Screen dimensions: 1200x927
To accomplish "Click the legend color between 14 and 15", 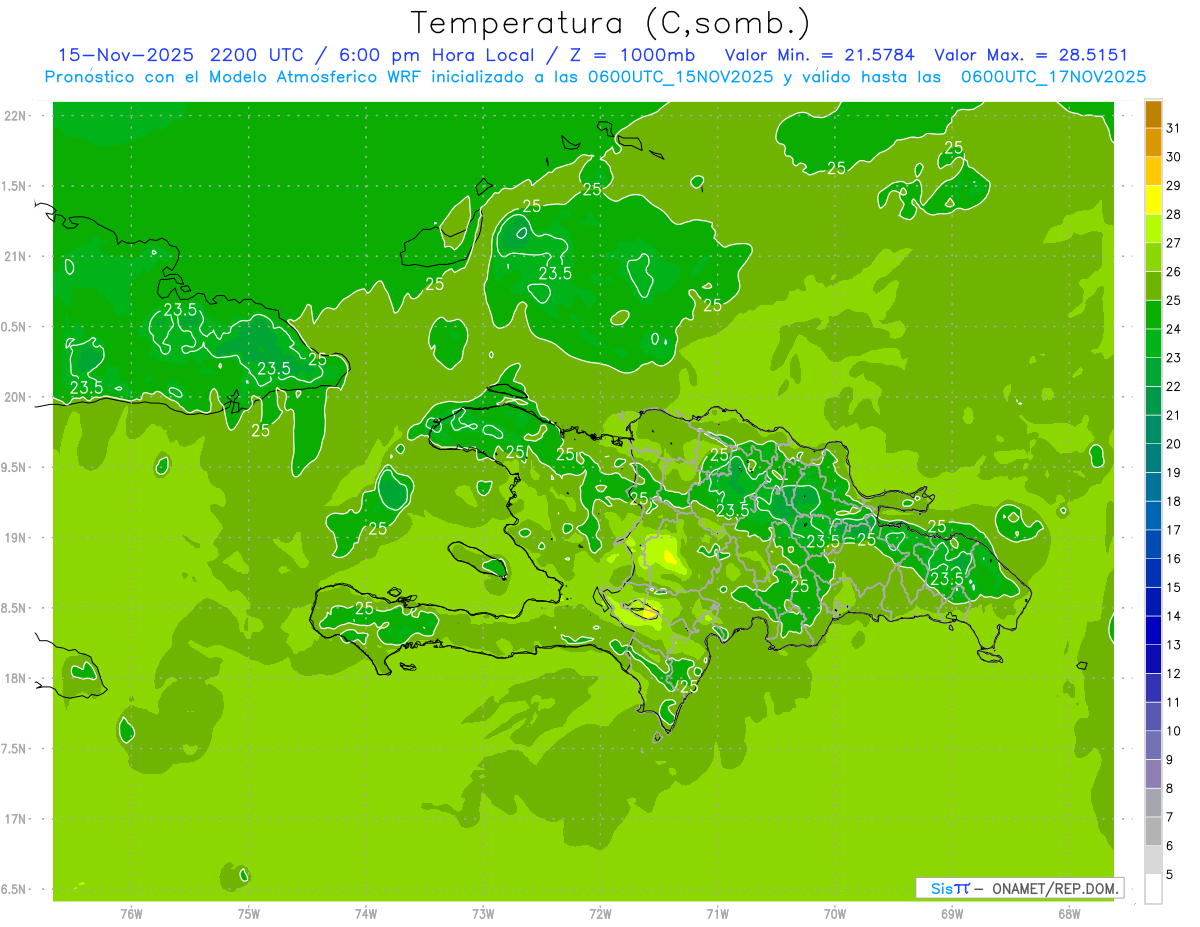I will coord(1153,602).
